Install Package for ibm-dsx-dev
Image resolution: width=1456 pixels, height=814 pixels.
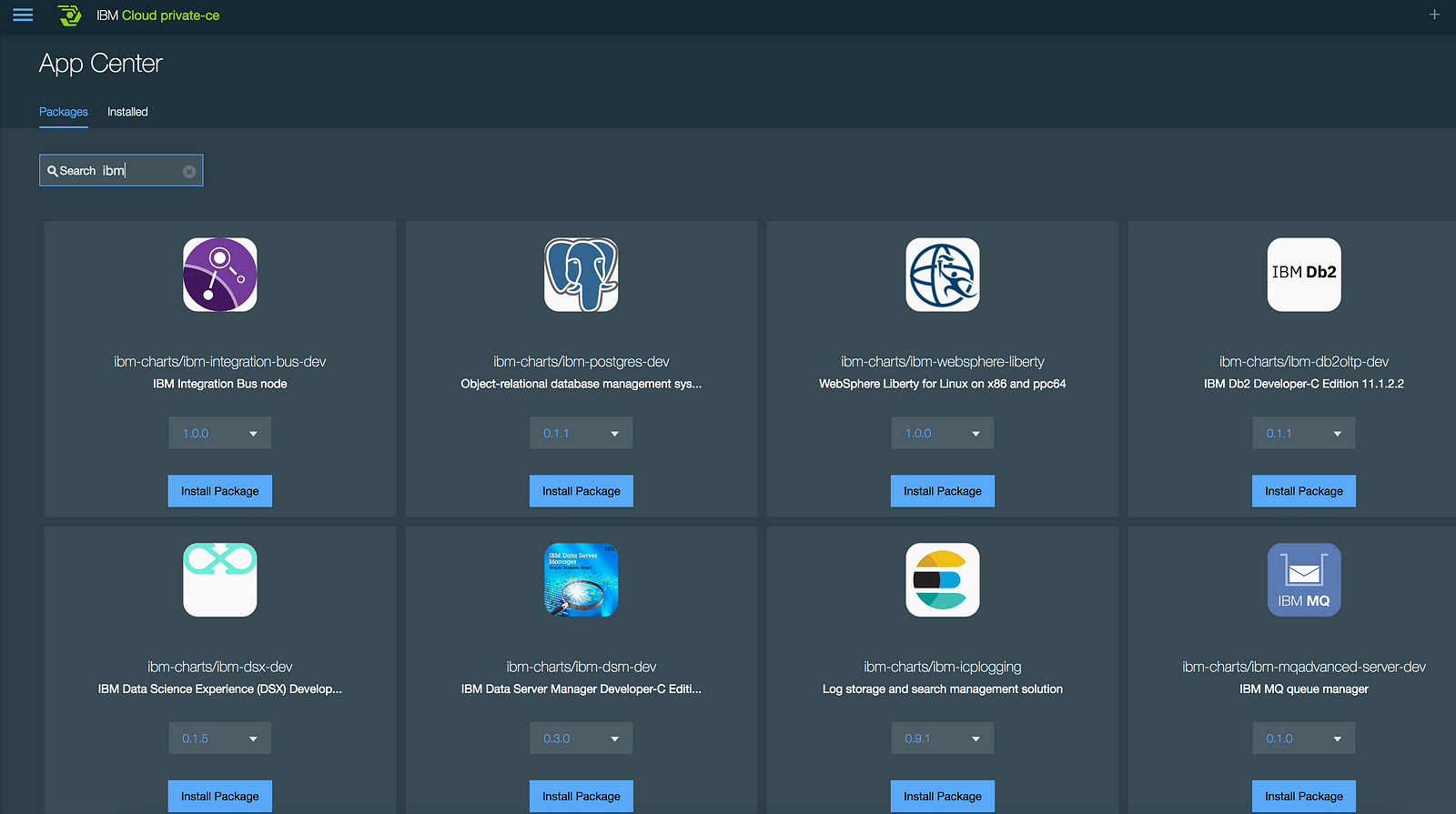point(220,797)
